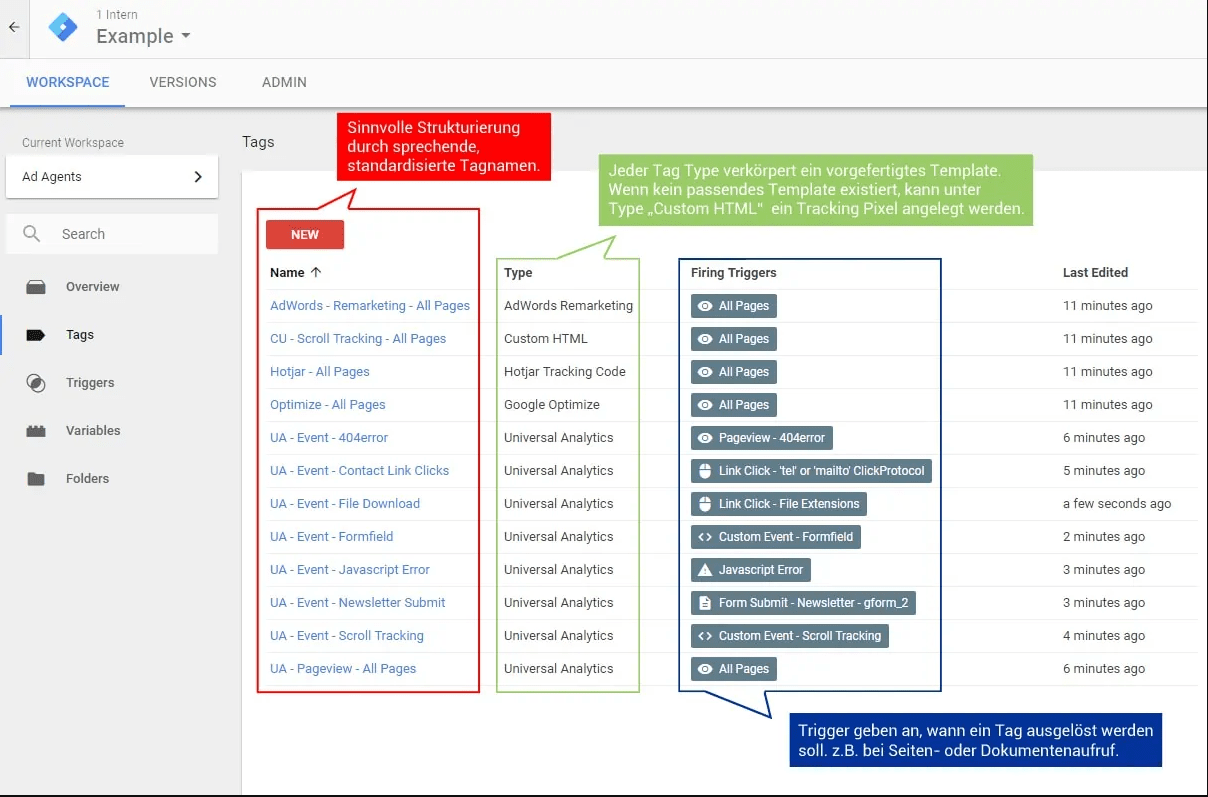Click All Pages trigger in Google Optimize row
This screenshot has width=1208, height=797.
tap(734, 405)
